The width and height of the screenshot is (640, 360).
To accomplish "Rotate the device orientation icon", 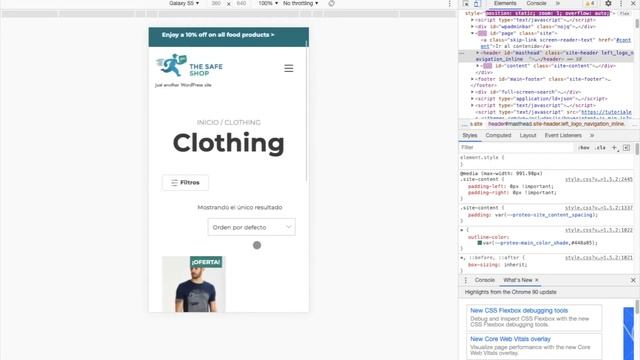I will point(331,3).
